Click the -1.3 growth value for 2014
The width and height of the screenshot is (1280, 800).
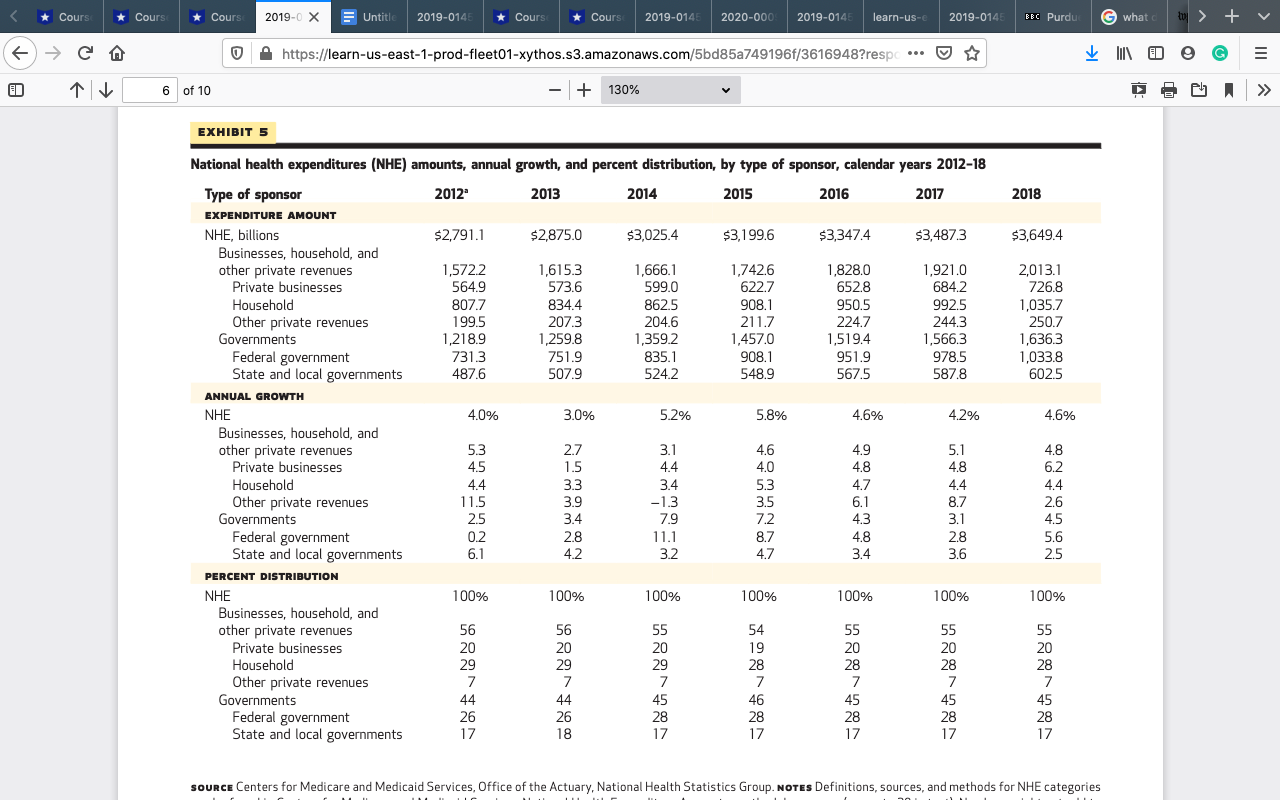tap(664, 502)
